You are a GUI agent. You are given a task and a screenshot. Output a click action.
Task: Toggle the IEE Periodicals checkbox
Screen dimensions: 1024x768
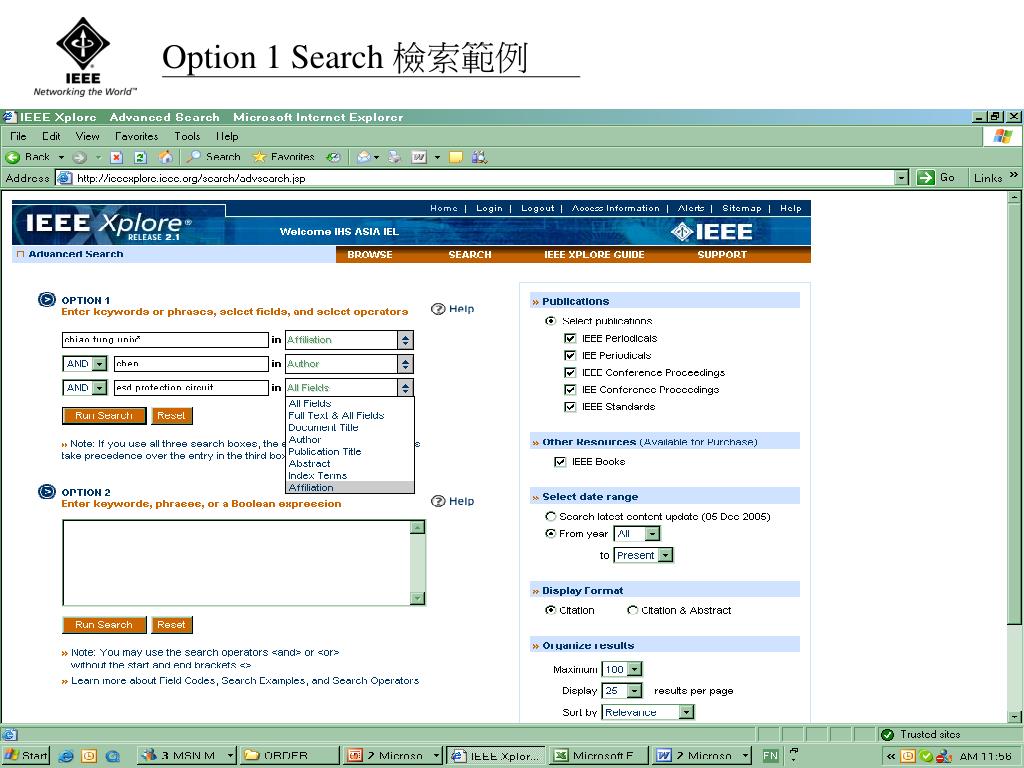(570, 355)
